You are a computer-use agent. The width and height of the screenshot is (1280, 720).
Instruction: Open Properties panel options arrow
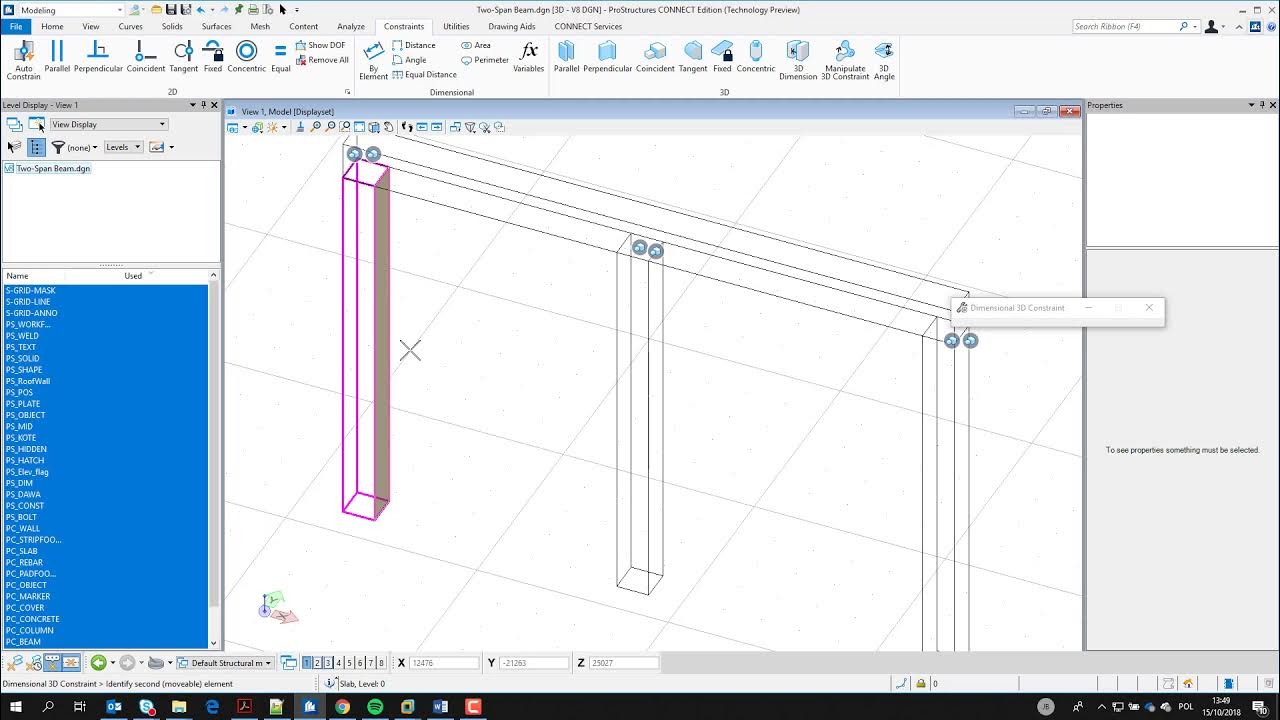(x=1251, y=105)
